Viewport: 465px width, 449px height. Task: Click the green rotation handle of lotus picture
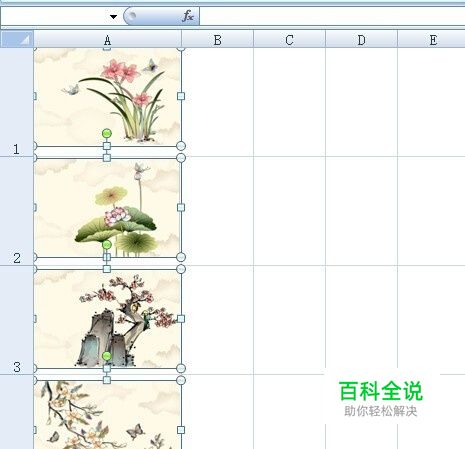pyautogui.click(x=107, y=245)
